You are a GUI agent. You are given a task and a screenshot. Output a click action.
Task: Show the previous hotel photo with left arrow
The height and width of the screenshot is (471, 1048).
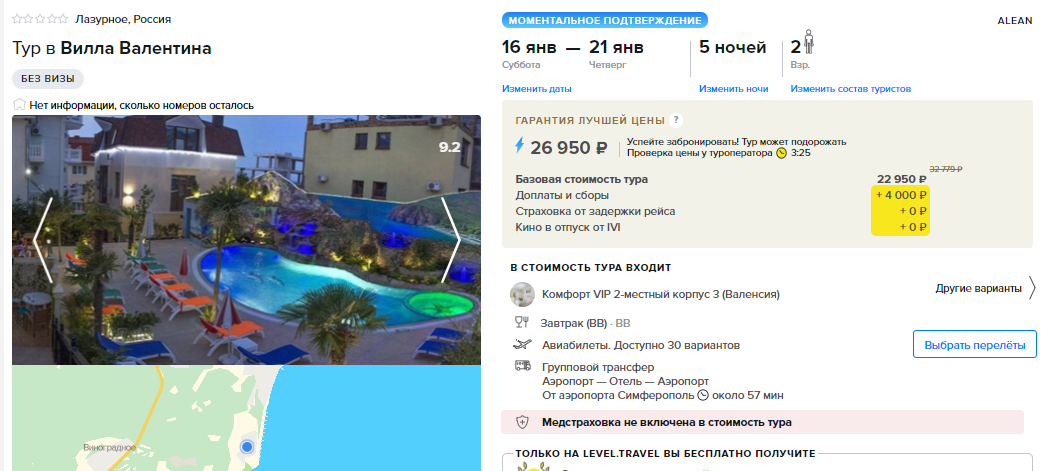tap(43, 240)
